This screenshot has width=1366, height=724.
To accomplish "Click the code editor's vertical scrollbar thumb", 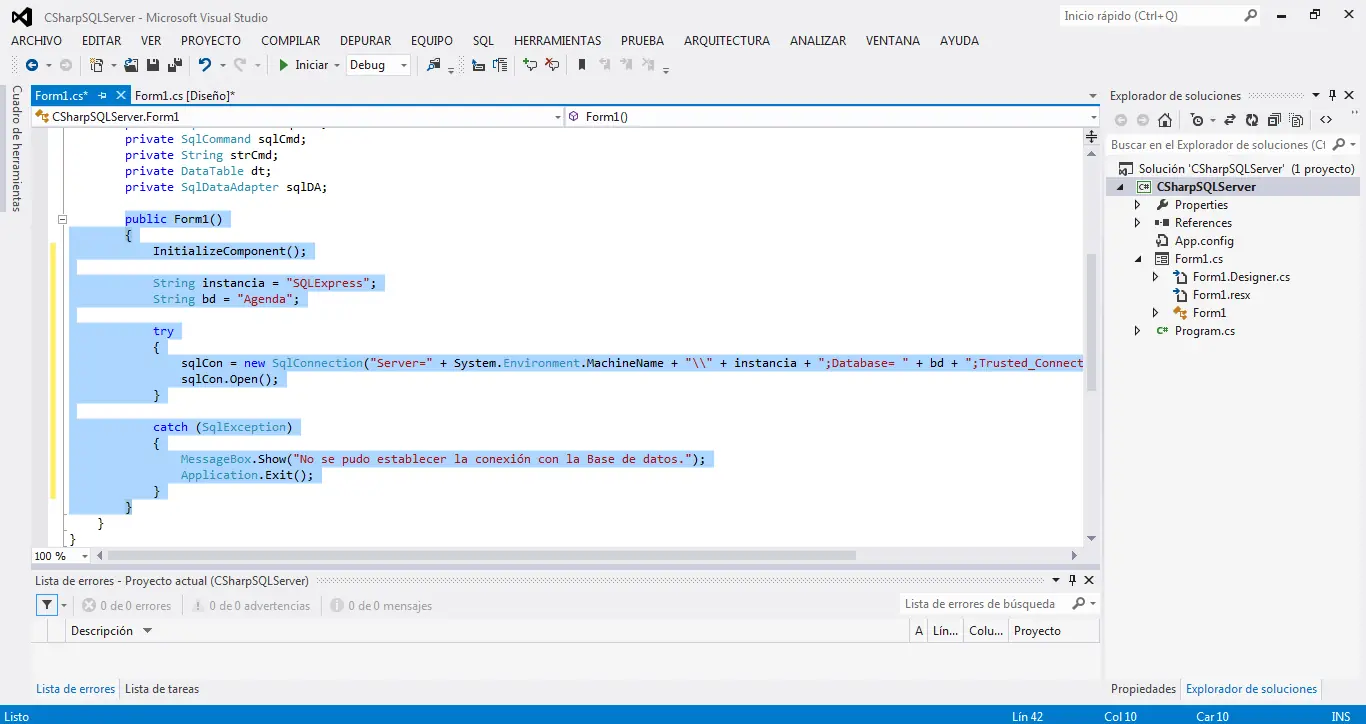I will [1092, 321].
